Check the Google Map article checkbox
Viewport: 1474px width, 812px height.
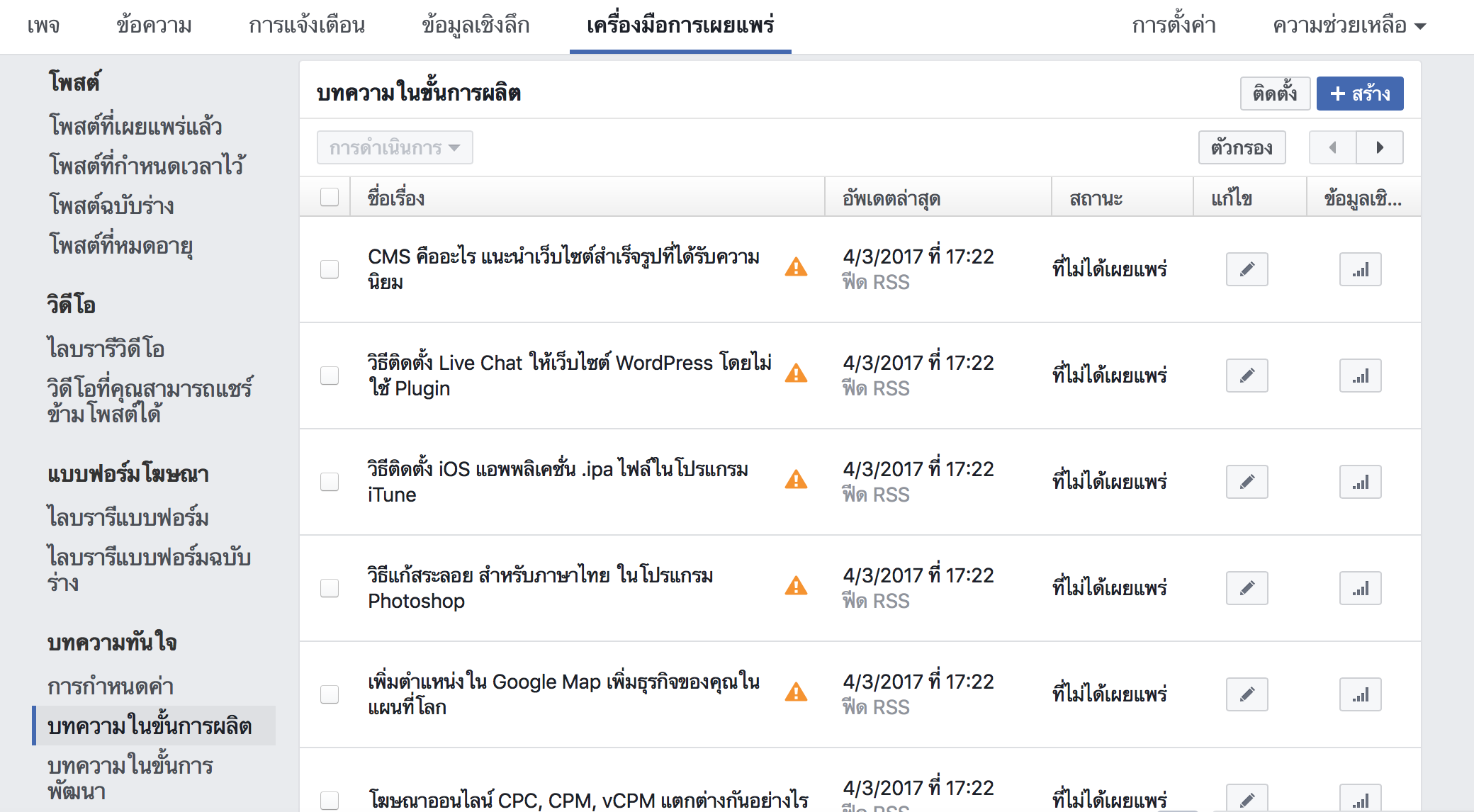pos(330,694)
